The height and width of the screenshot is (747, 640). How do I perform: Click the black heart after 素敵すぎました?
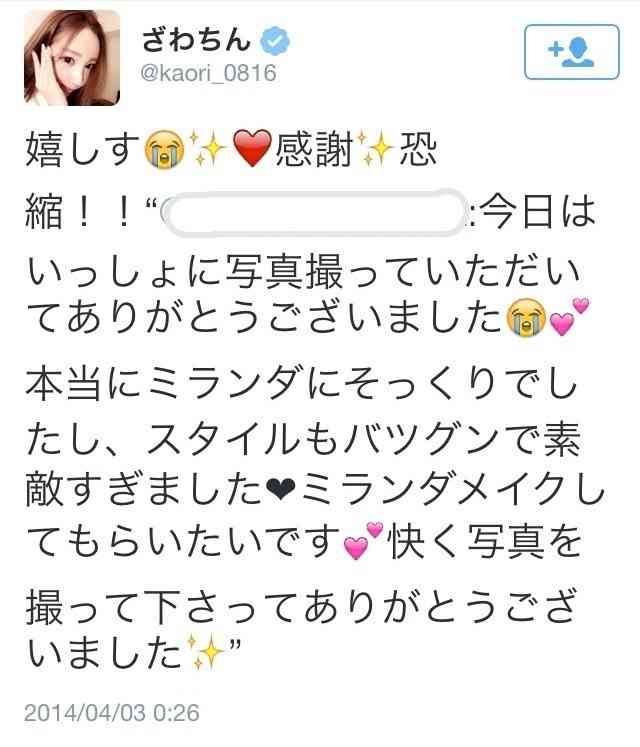281,489
